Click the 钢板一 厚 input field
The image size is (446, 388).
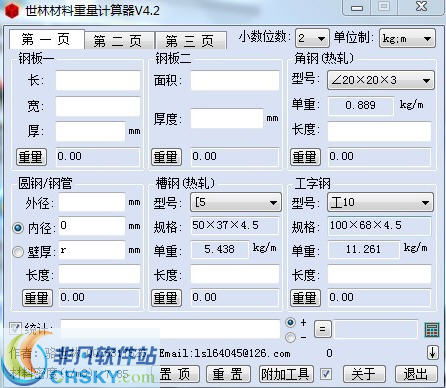click(x=90, y=131)
